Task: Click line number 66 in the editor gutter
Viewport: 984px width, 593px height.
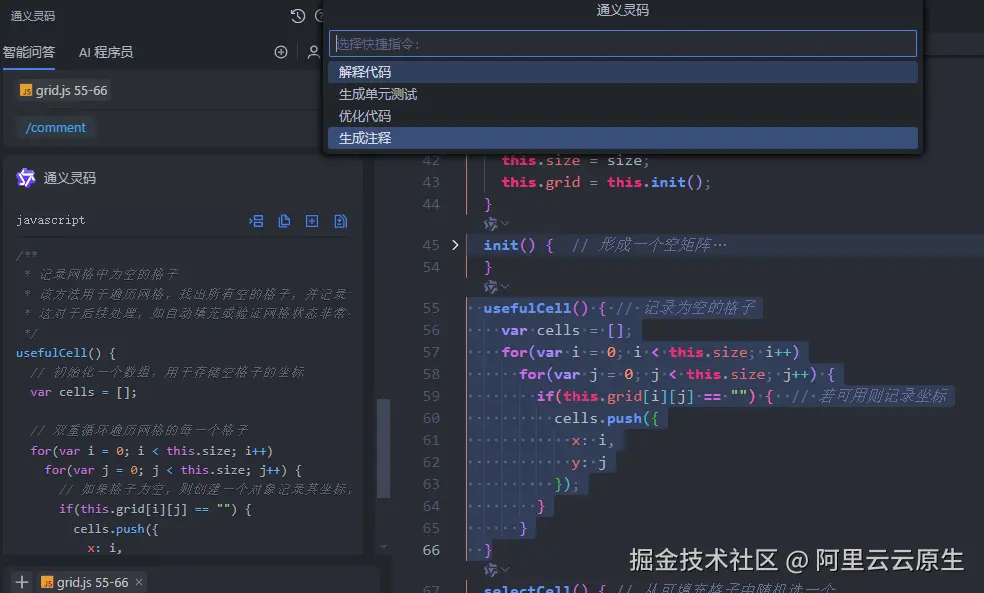Action: tap(431, 550)
